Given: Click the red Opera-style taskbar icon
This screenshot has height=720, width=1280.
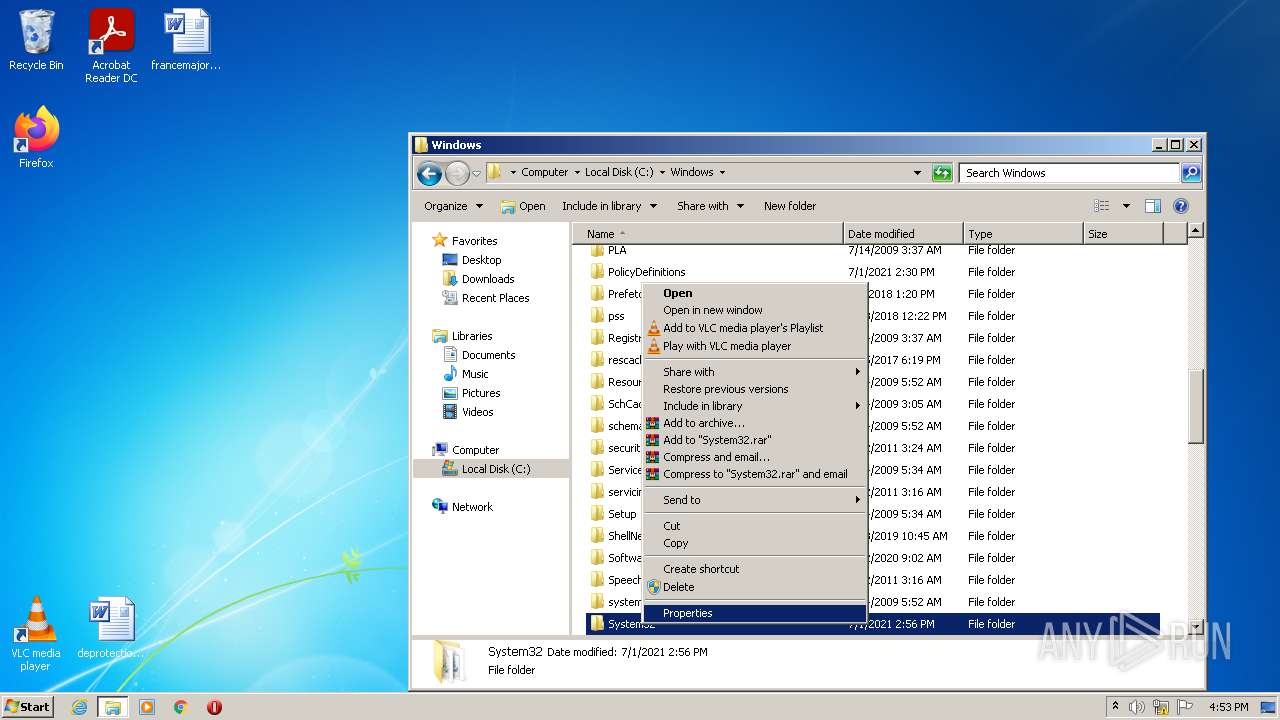Looking at the screenshot, I should click(214, 707).
